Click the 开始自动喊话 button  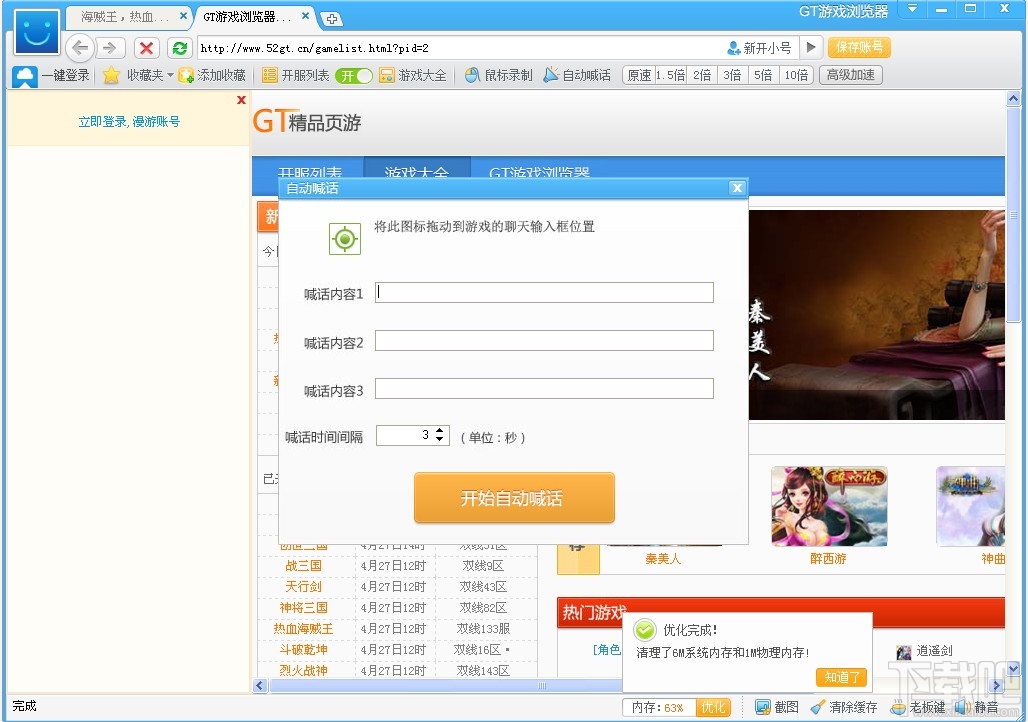pos(514,498)
